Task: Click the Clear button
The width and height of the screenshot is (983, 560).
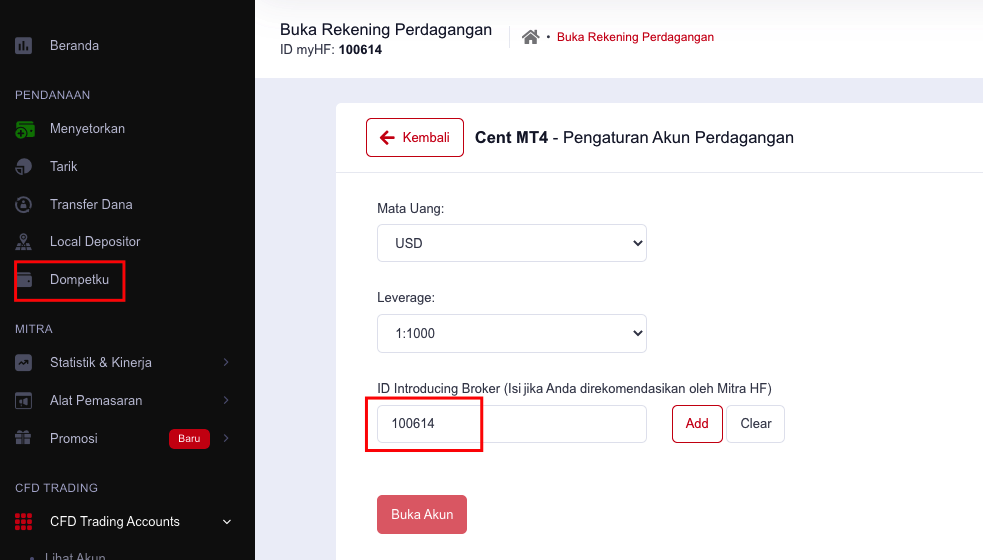Action: pyautogui.click(x=755, y=424)
